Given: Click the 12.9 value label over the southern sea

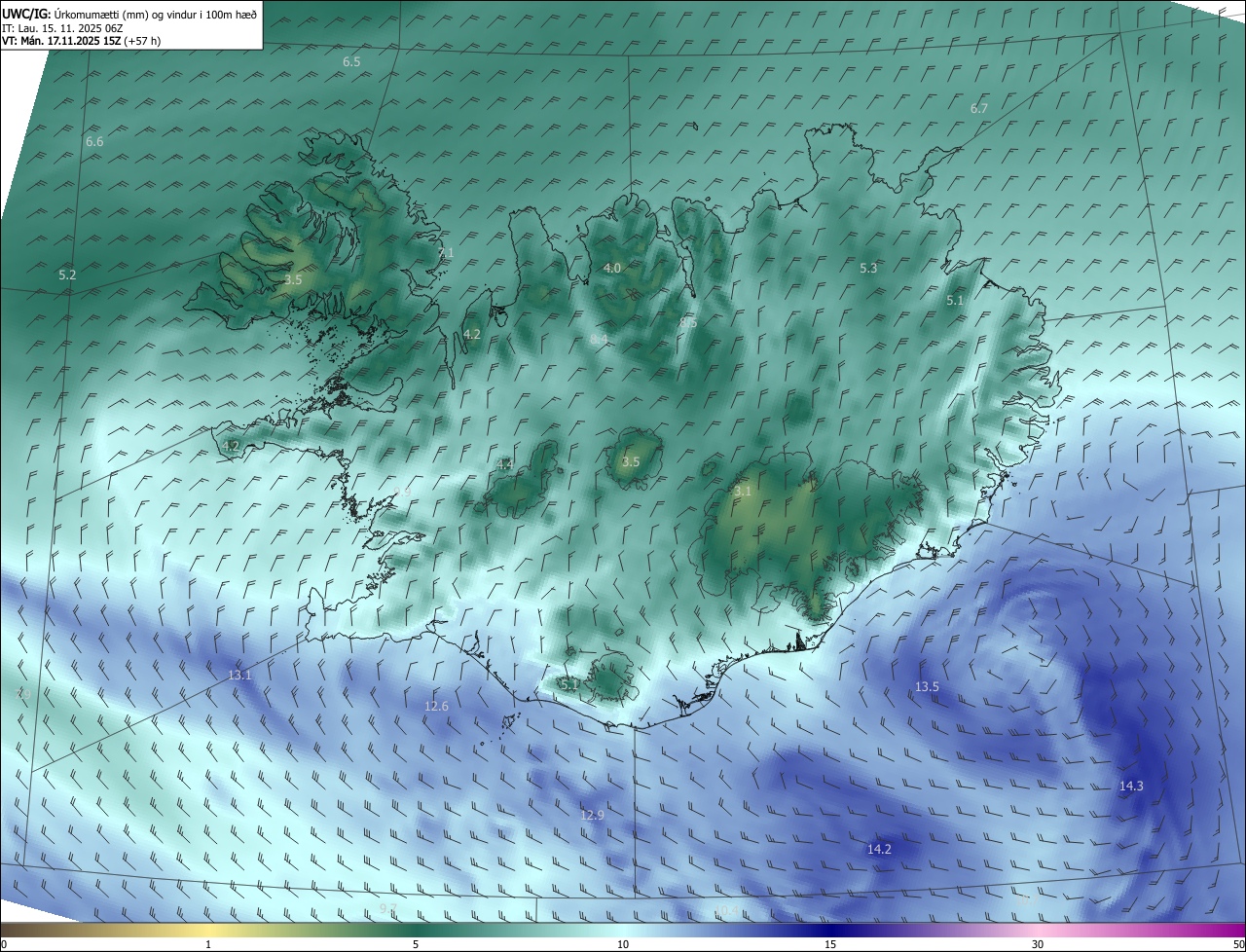Looking at the screenshot, I should pyautogui.click(x=592, y=815).
